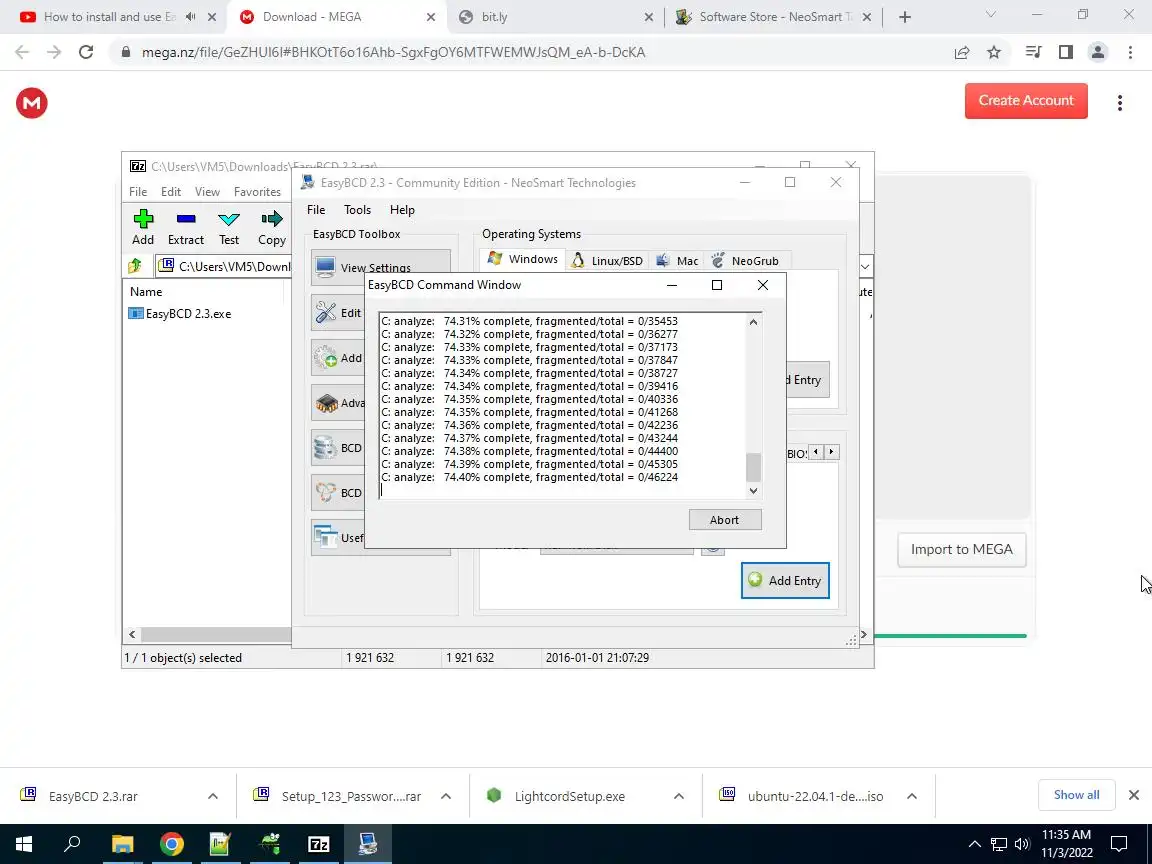1152x864 pixels.
Task: Open 7-Zip View menu
Action: tap(207, 191)
